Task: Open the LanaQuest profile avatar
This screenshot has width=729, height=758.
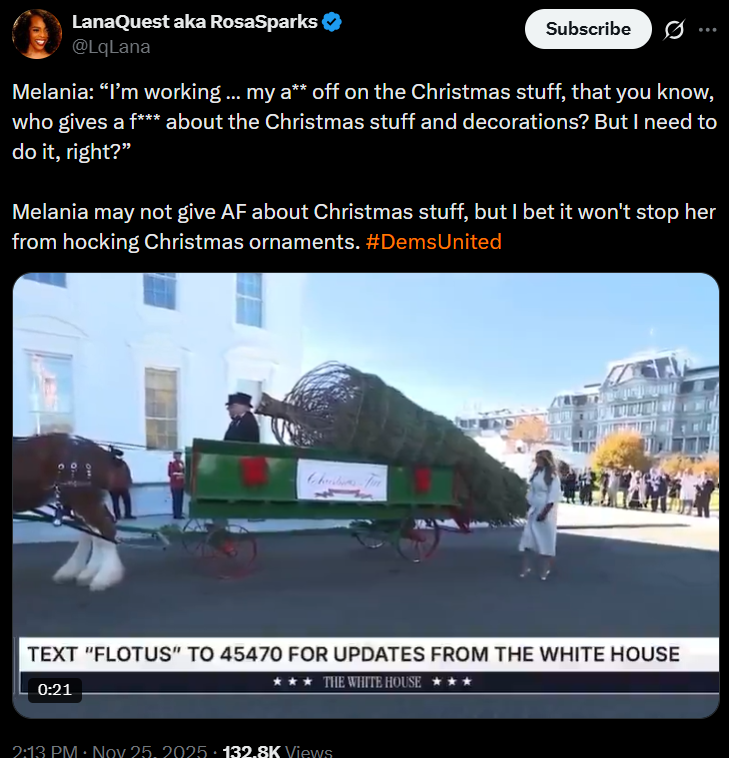Action: pos(37,34)
